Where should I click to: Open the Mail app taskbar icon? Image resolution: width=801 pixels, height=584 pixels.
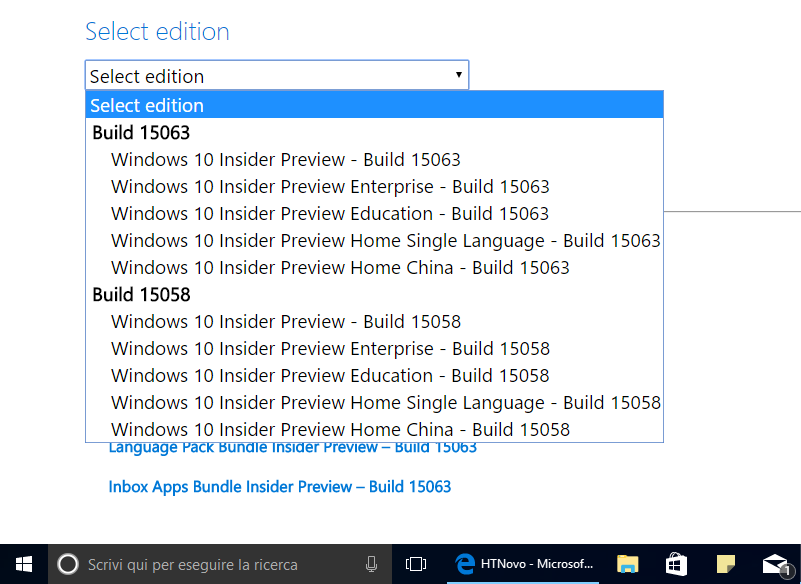(776, 565)
